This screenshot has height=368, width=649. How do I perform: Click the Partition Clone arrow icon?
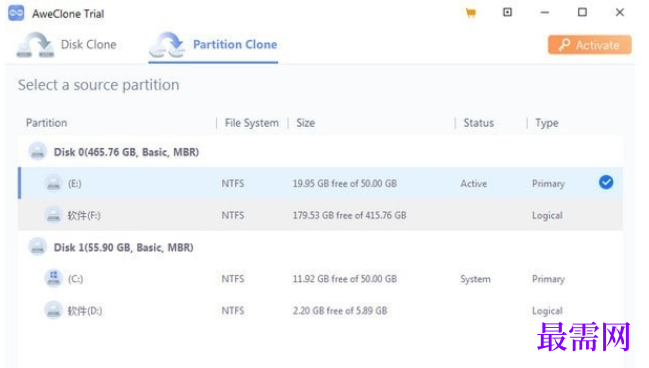pyautogui.click(x=167, y=45)
